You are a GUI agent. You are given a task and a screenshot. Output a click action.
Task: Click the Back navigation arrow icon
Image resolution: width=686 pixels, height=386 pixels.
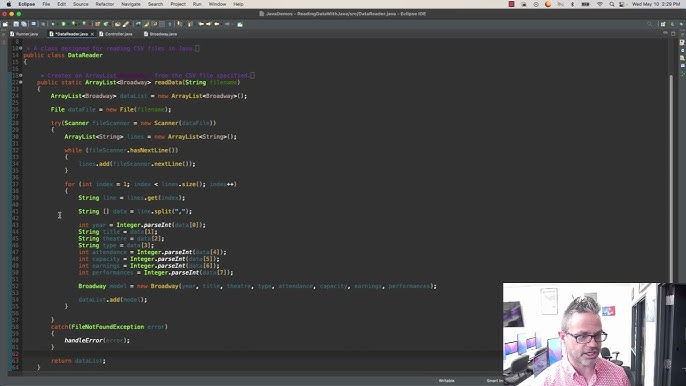coord(217,24)
